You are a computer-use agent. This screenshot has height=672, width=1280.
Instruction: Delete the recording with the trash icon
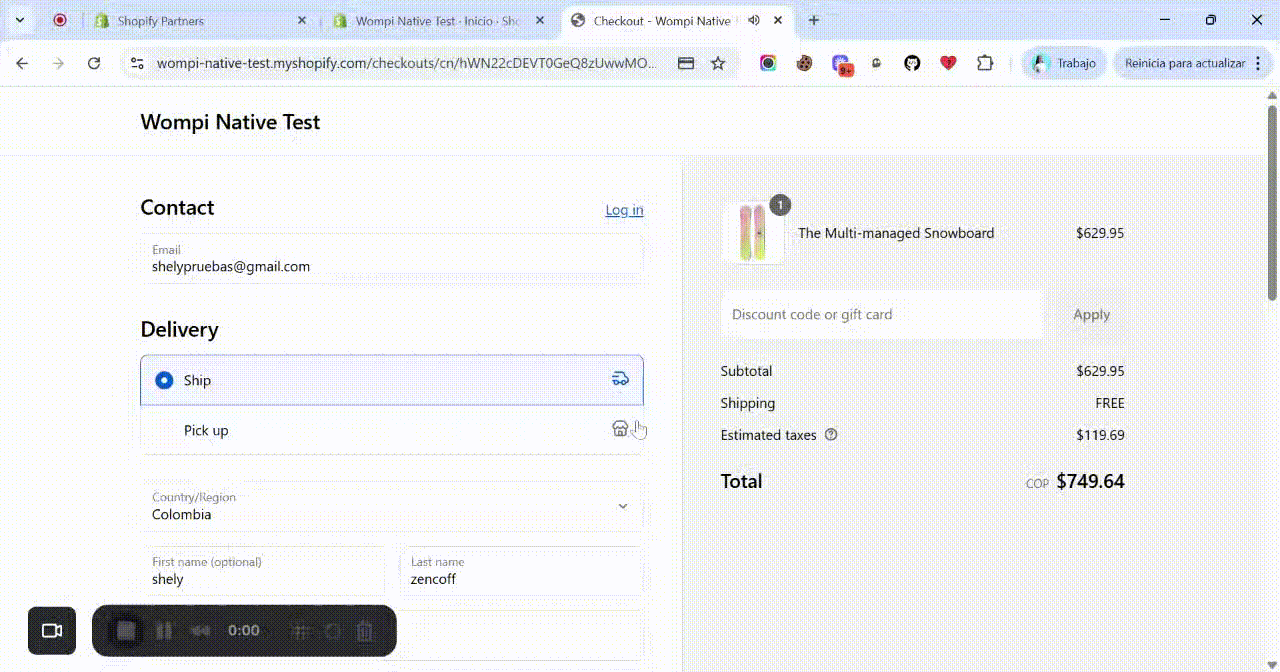[x=365, y=630]
